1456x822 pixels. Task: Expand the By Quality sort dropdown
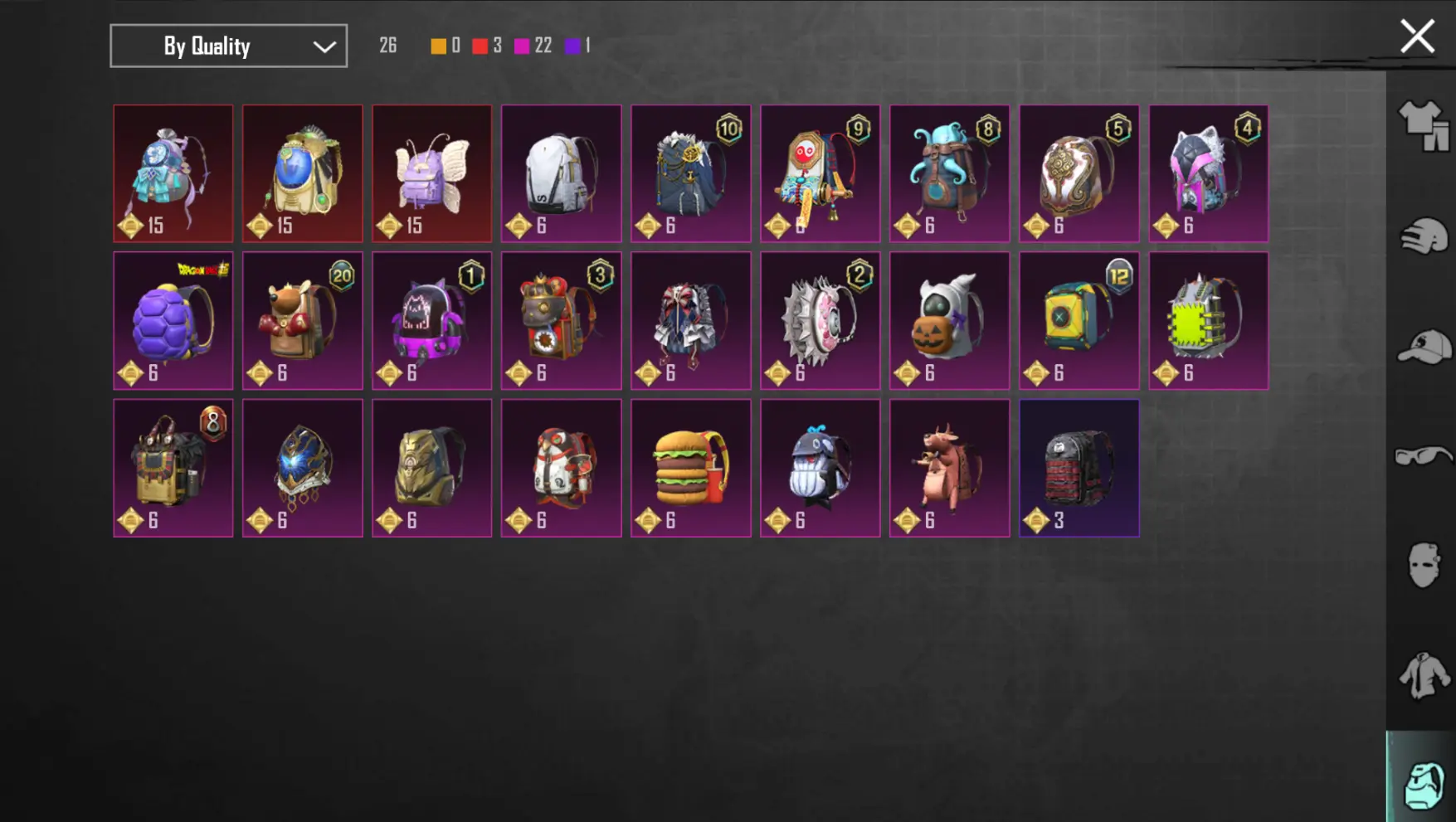tap(229, 46)
